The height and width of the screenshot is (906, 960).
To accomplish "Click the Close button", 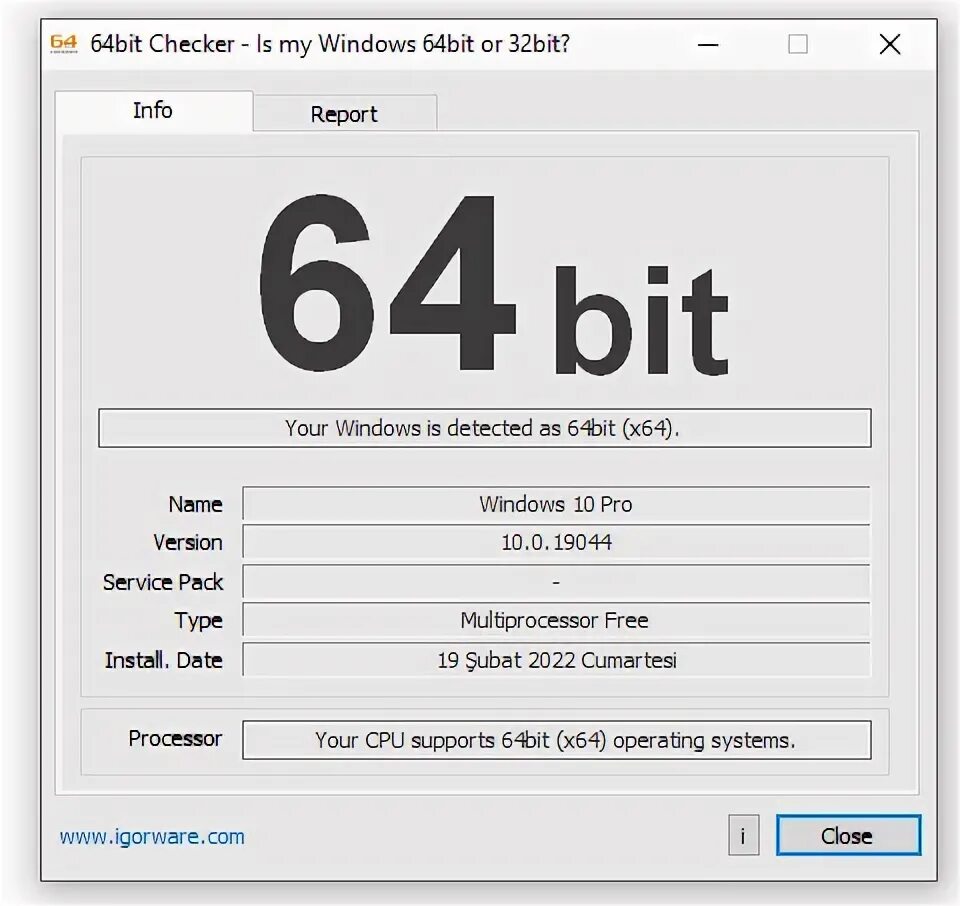I will pos(848,836).
